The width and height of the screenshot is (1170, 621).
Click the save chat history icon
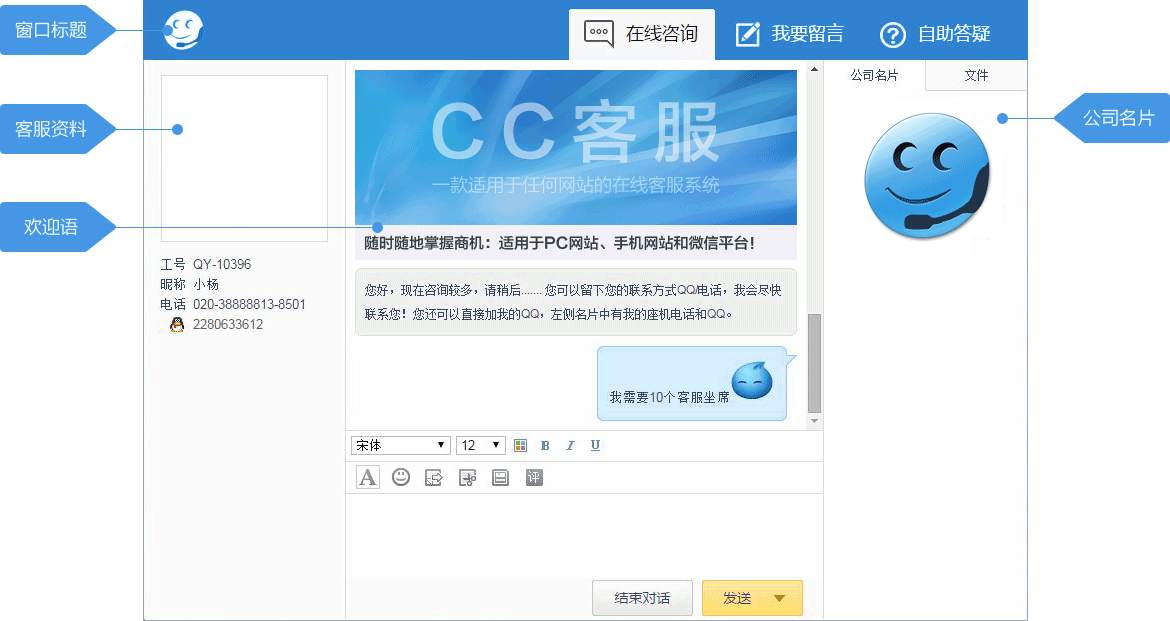(501, 478)
